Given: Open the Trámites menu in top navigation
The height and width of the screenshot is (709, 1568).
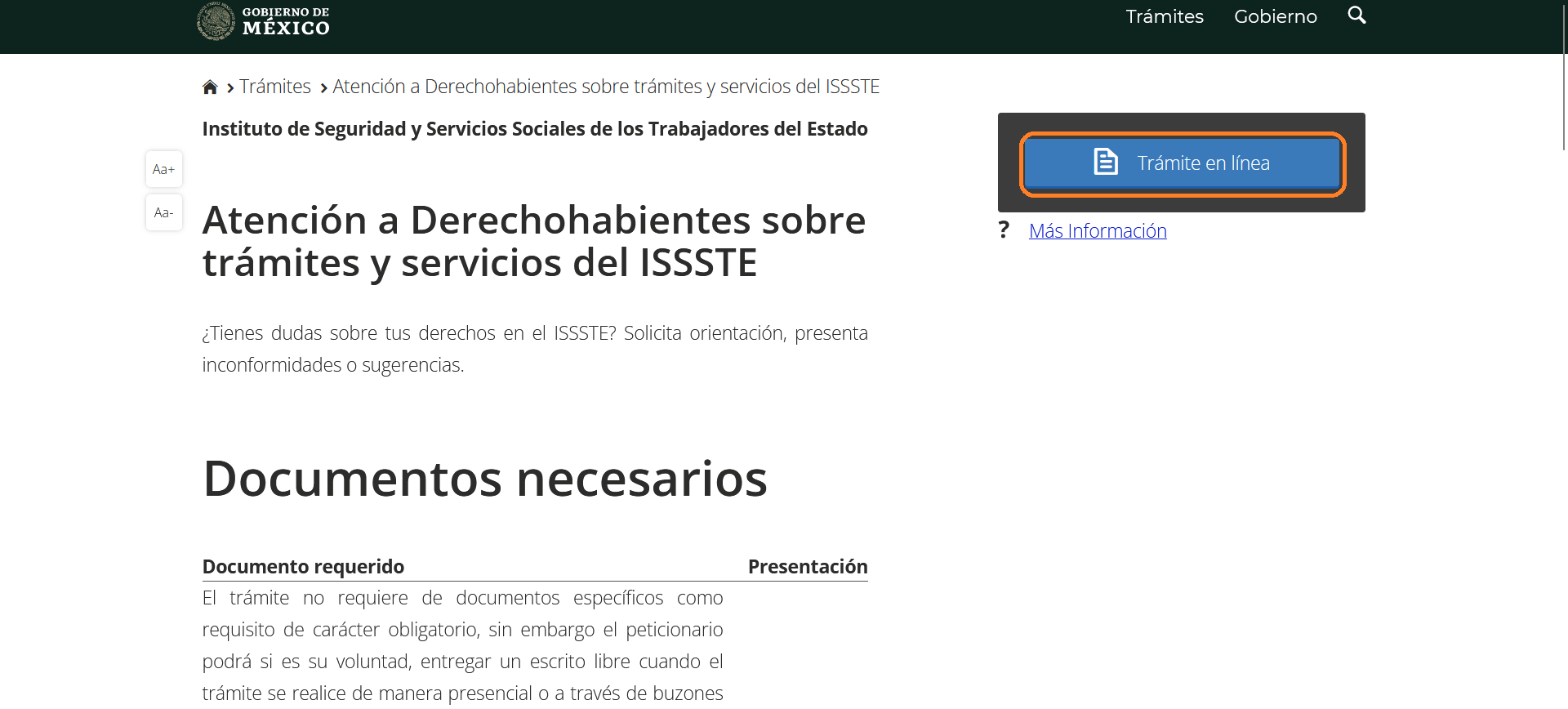Looking at the screenshot, I should [1164, 16].
